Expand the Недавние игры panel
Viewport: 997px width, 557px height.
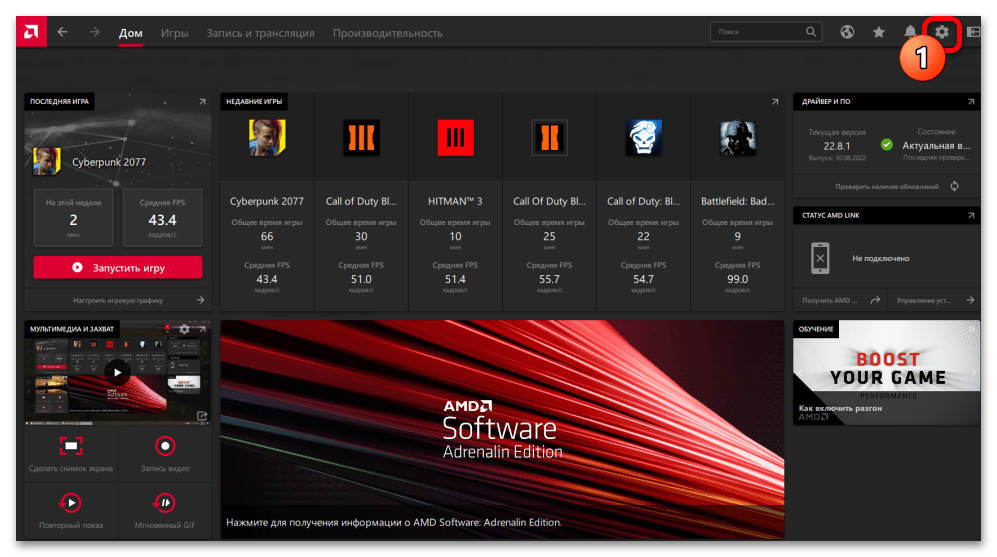tap(773, 102)
